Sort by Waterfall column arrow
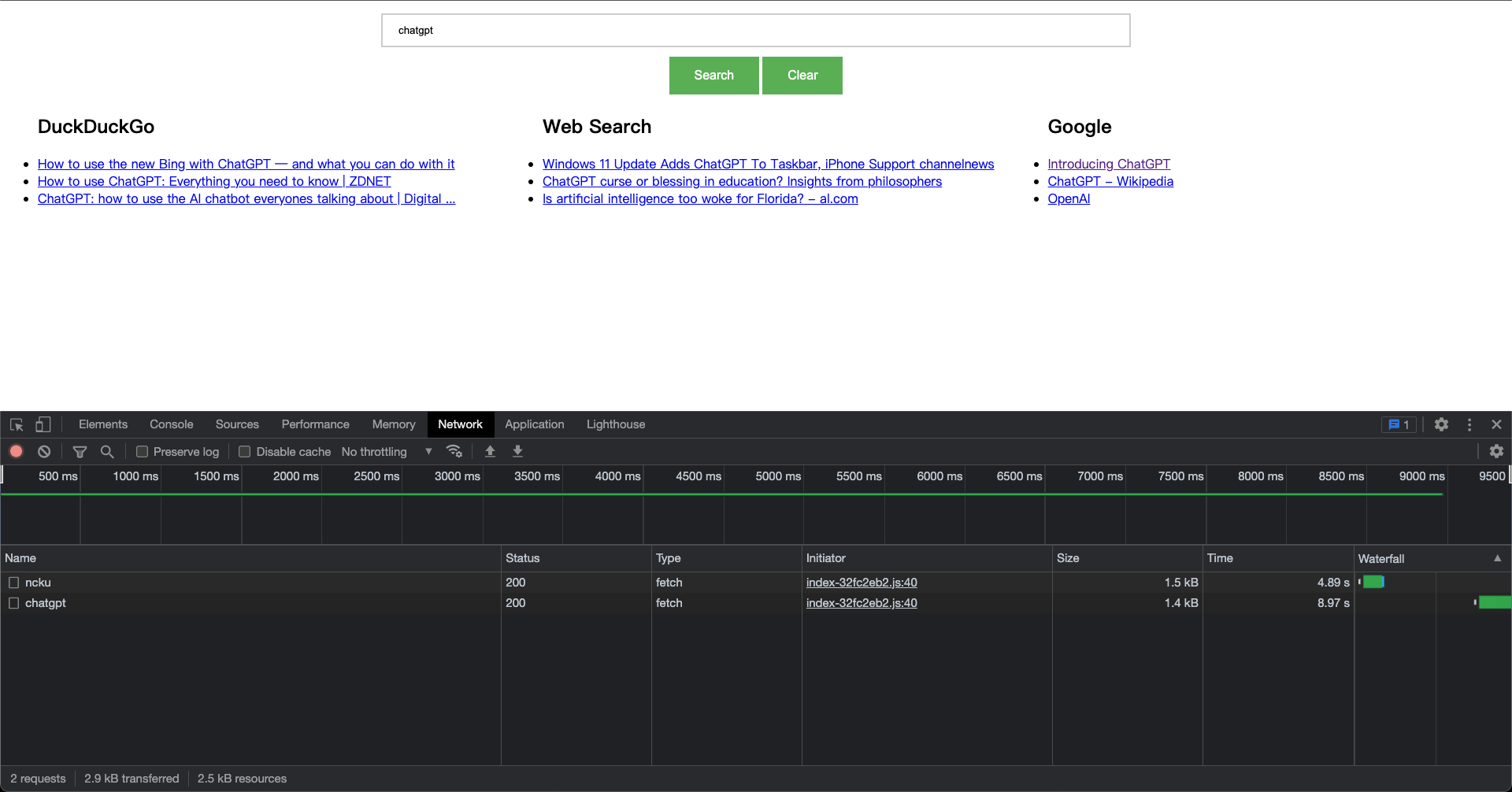 [x=1497, y=558]
